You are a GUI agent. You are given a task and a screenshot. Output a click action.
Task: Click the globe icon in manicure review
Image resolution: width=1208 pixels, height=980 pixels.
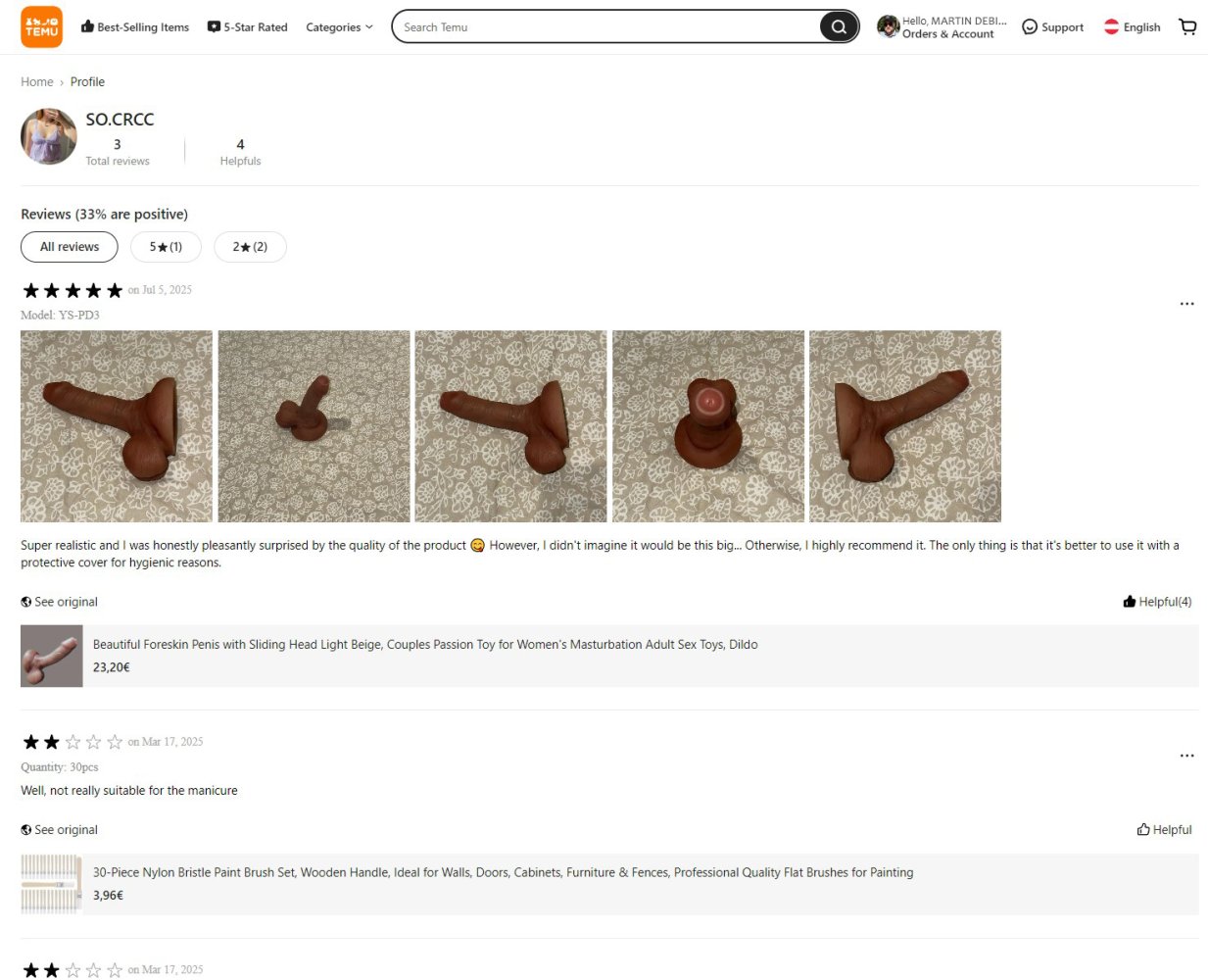click(x=26, y=830)
